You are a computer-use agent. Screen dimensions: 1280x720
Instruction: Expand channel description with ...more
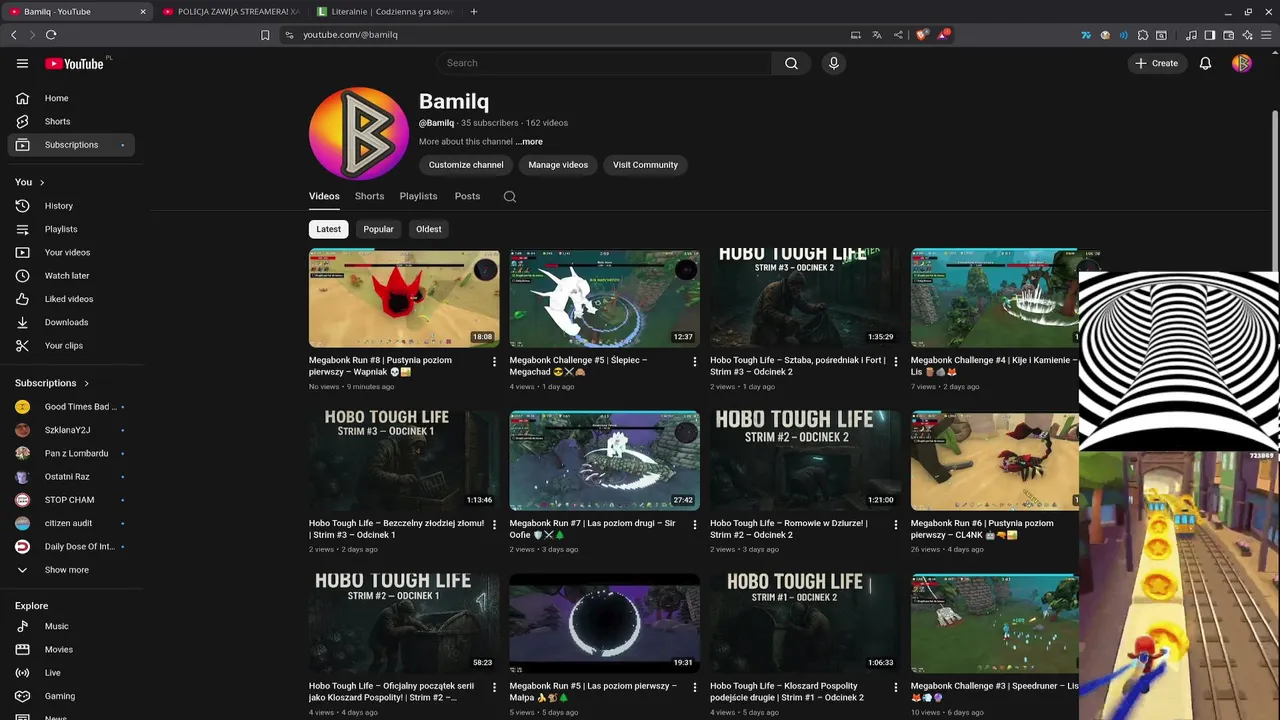[529, 142]
